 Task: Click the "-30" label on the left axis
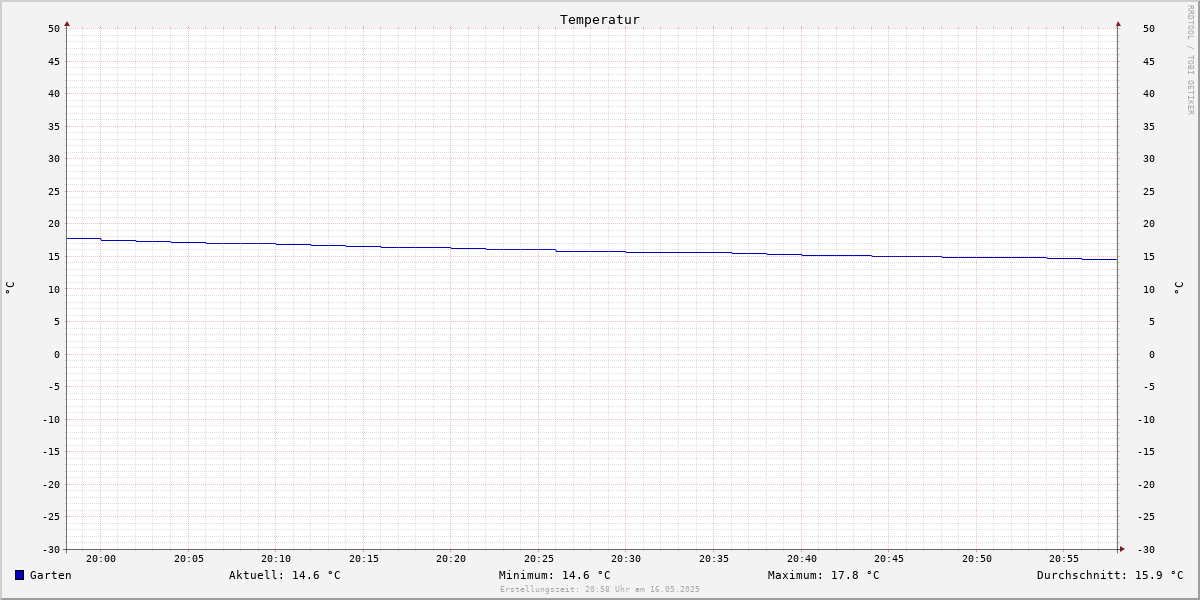pos(51,550)
